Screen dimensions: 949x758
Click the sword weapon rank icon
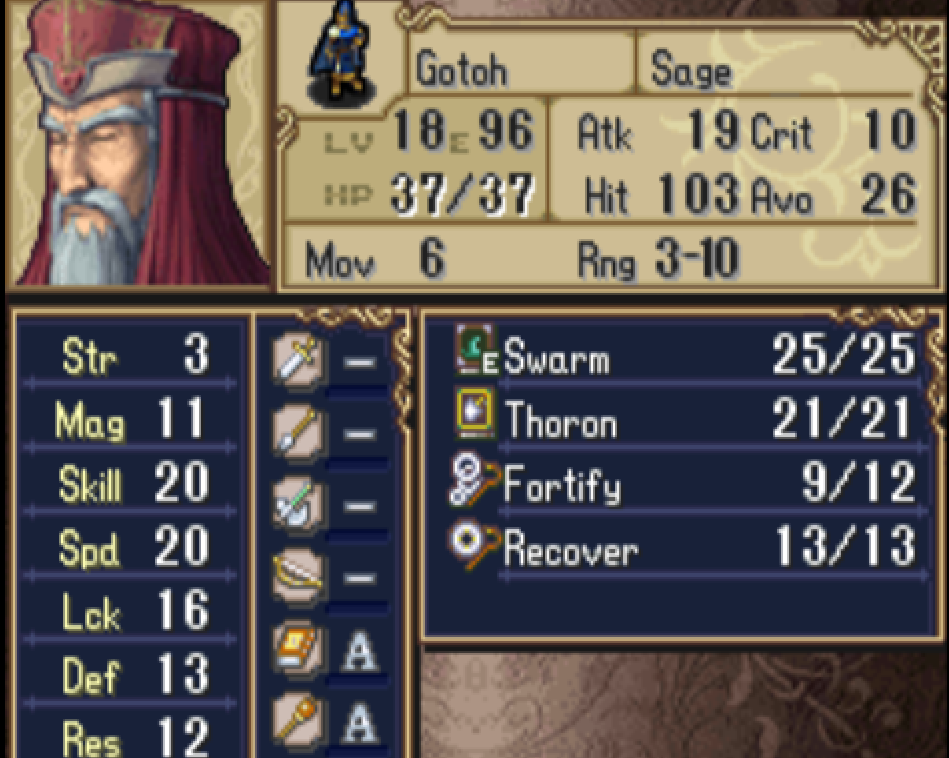(x=297, y=360)
